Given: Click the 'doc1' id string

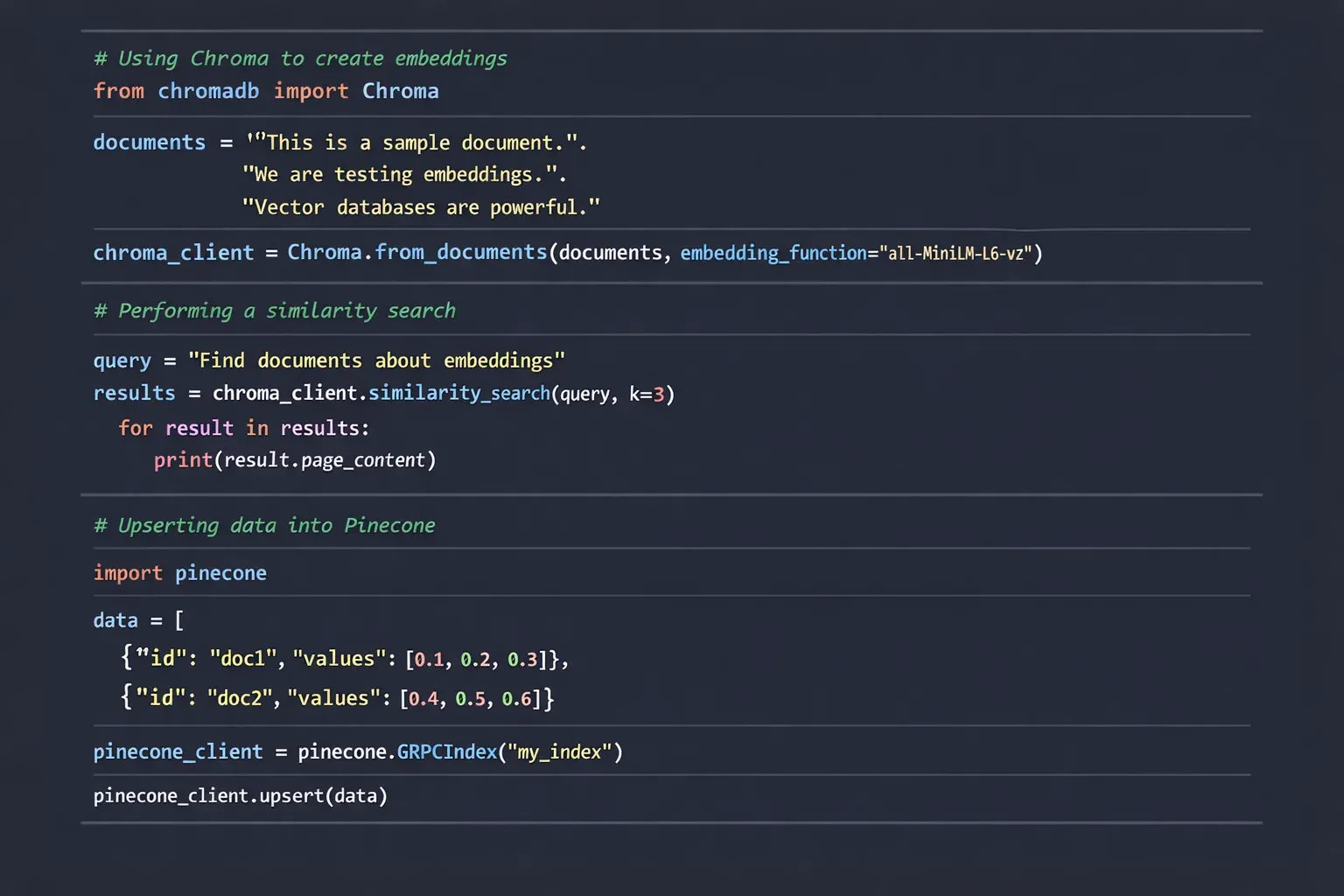Looking at the screenshot, I should point(243,659).
